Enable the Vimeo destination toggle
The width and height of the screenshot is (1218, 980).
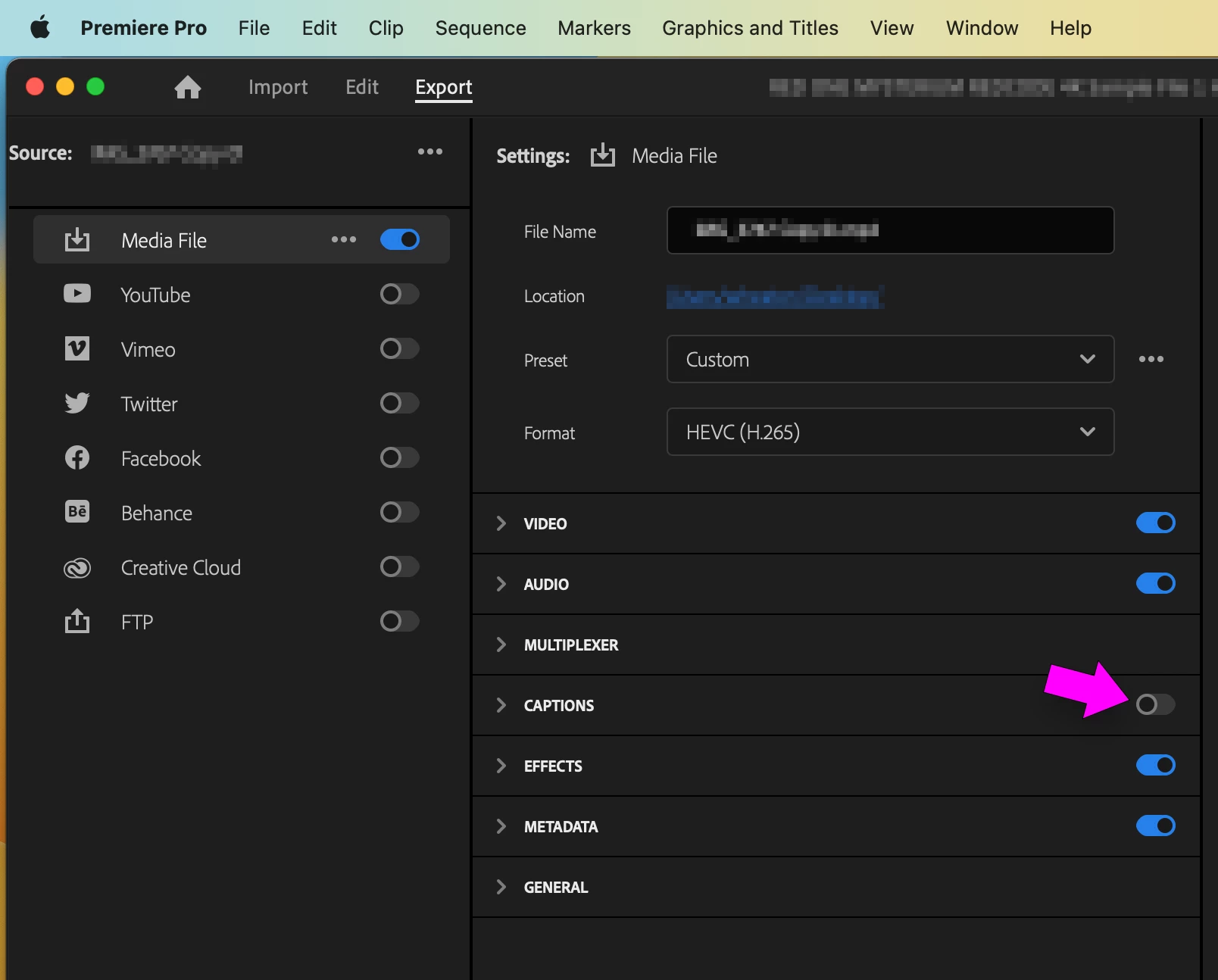pyautogui.click(x=400, y=348)
